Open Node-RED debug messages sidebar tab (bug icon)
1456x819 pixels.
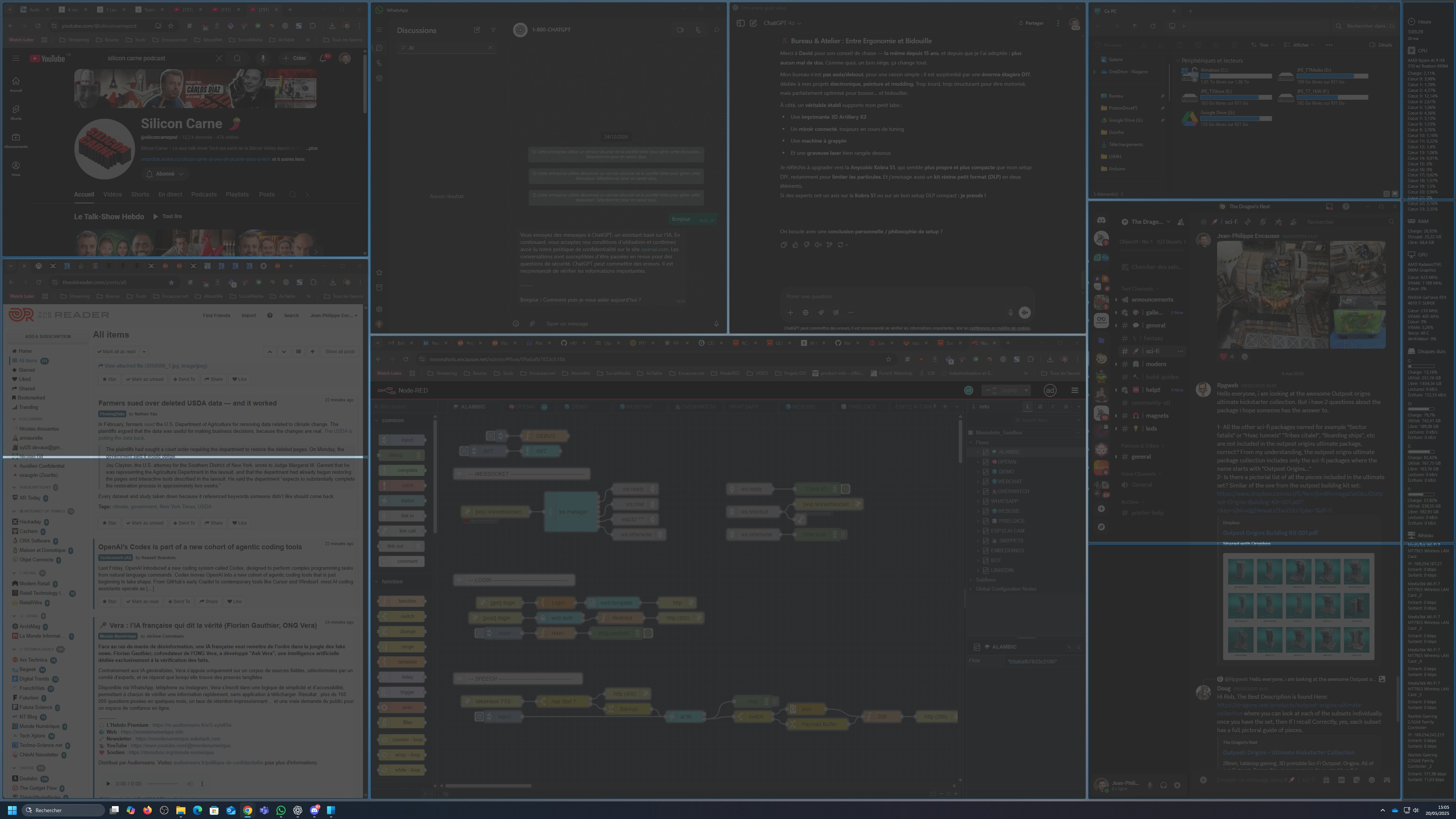(1065, 407)
